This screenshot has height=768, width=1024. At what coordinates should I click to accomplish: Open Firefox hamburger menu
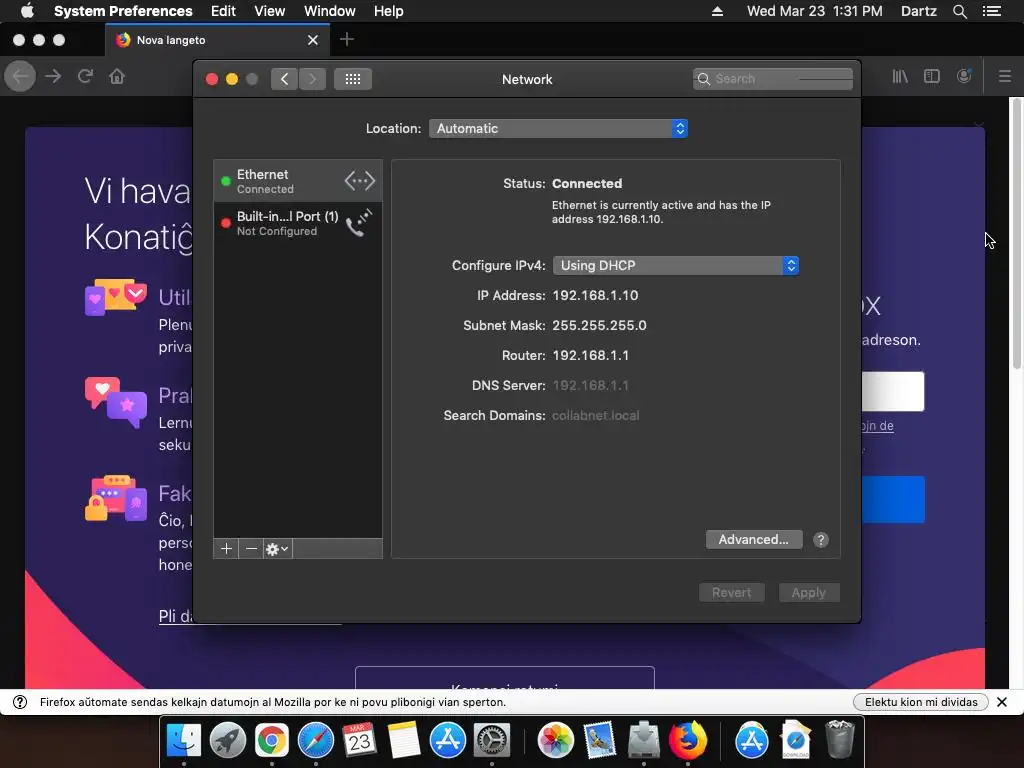(x=1004, y=76)
